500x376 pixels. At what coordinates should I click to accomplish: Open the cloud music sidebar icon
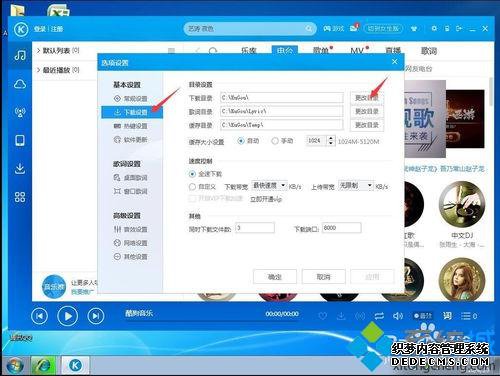pos(20,84)
